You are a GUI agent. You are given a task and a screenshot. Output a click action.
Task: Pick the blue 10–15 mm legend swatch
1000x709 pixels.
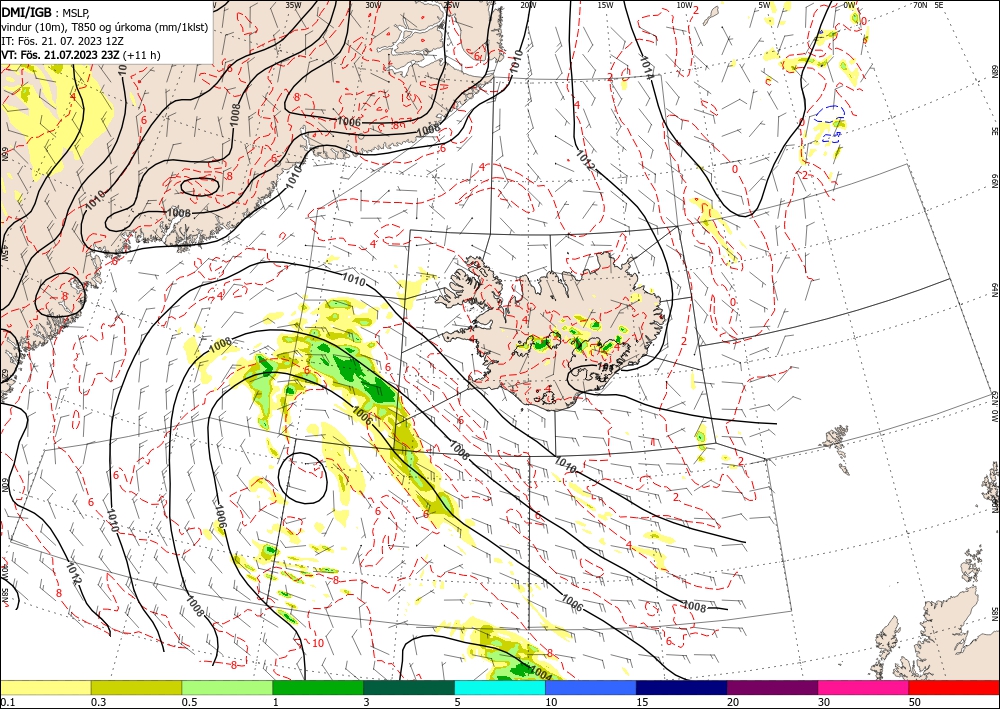pyautogui.click(x=591, y=688)
